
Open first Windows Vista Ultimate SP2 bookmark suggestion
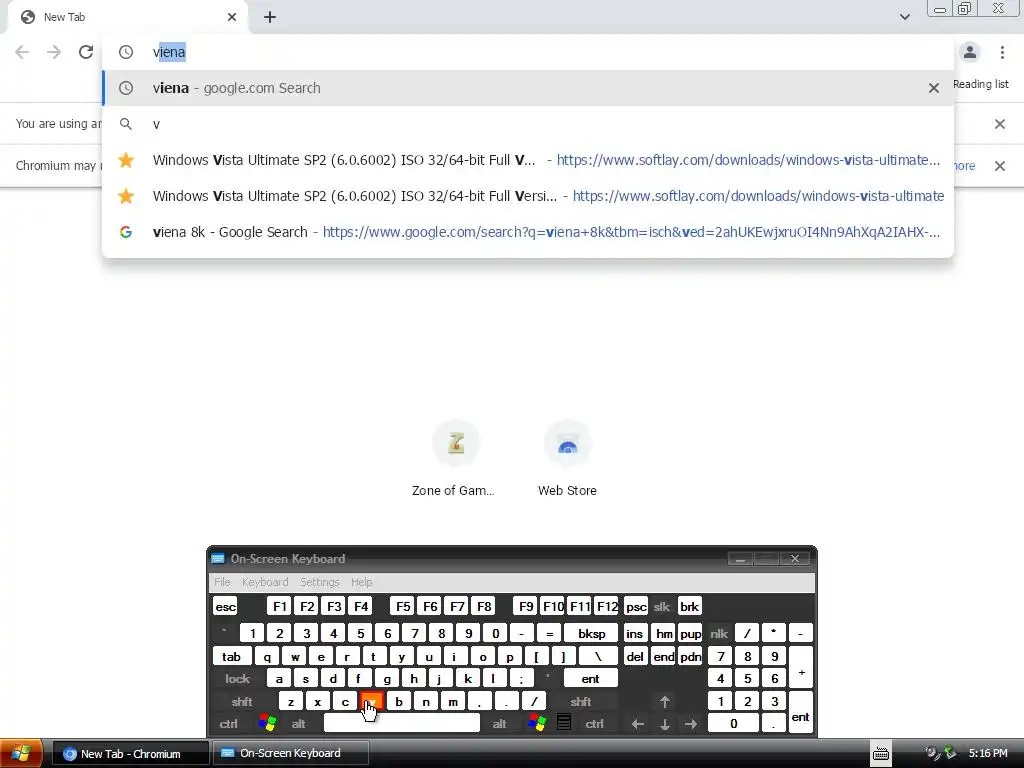click(528, 160)
